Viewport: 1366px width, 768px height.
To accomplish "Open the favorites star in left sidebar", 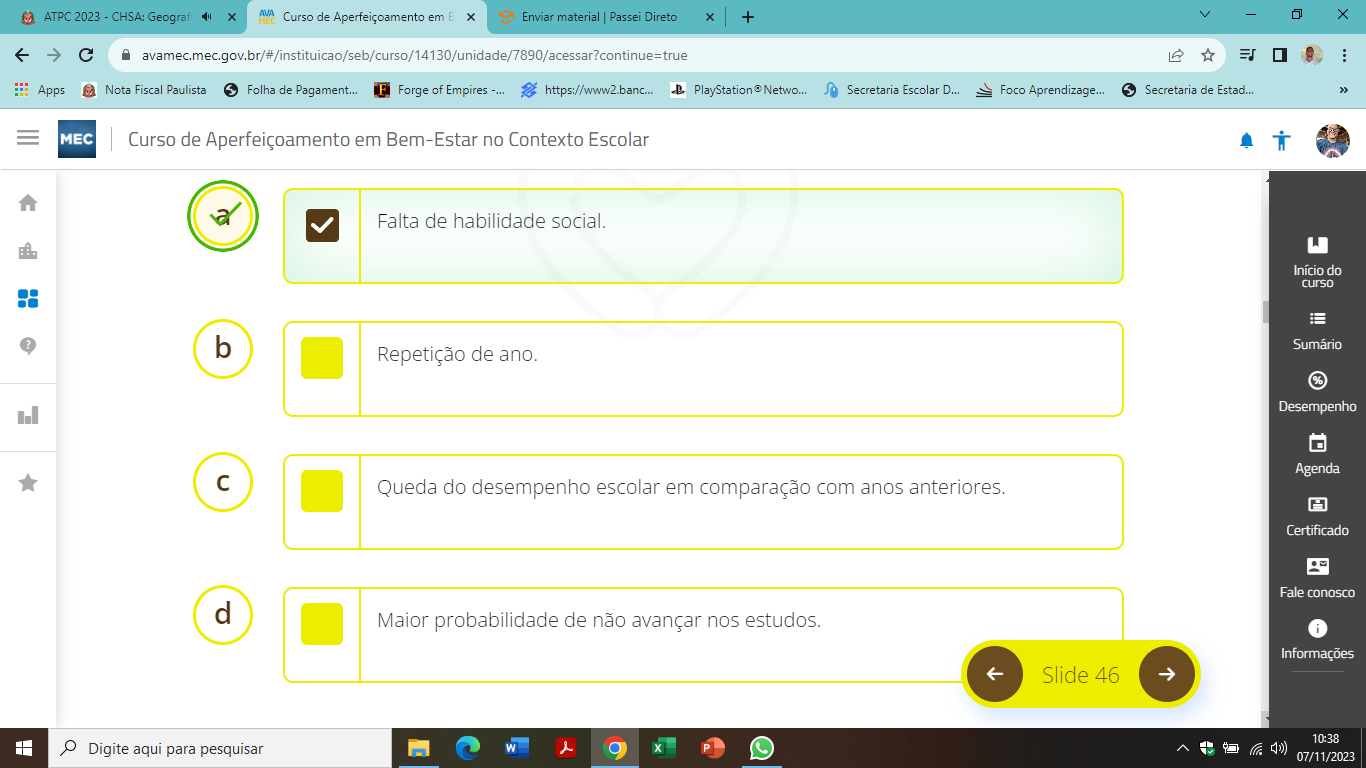I will coord(28,483).
